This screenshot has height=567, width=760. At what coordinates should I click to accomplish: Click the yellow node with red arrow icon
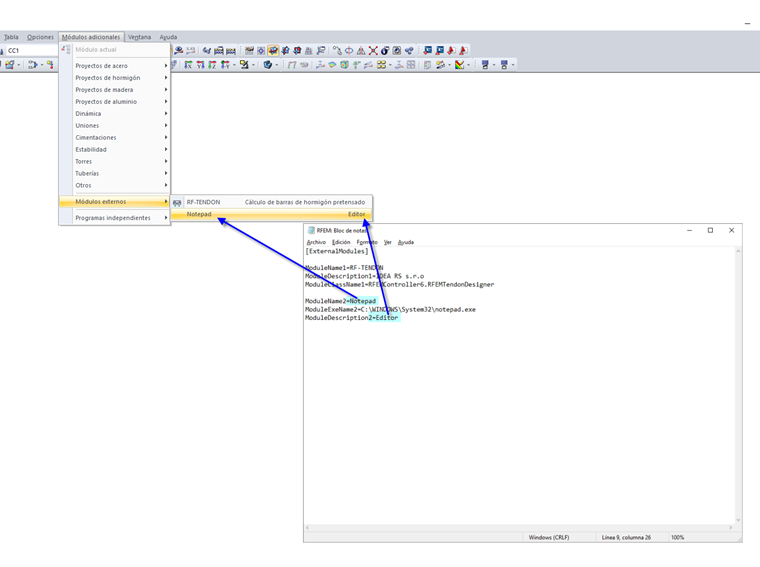[50, 64]
